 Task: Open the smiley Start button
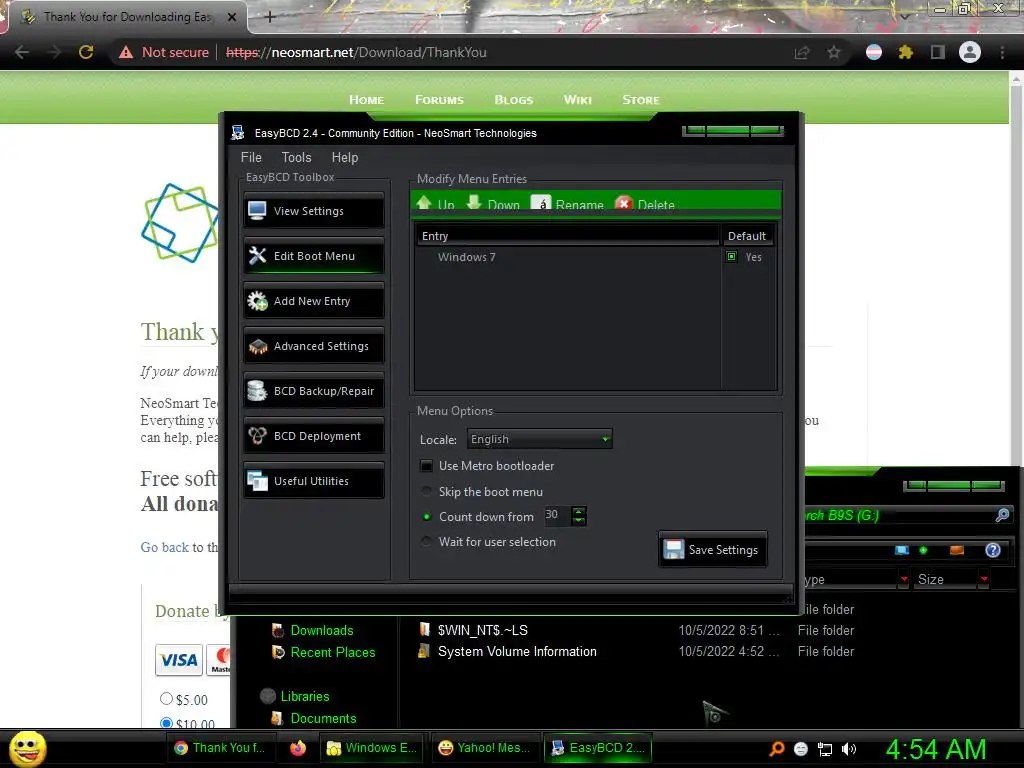click(27, 748)
